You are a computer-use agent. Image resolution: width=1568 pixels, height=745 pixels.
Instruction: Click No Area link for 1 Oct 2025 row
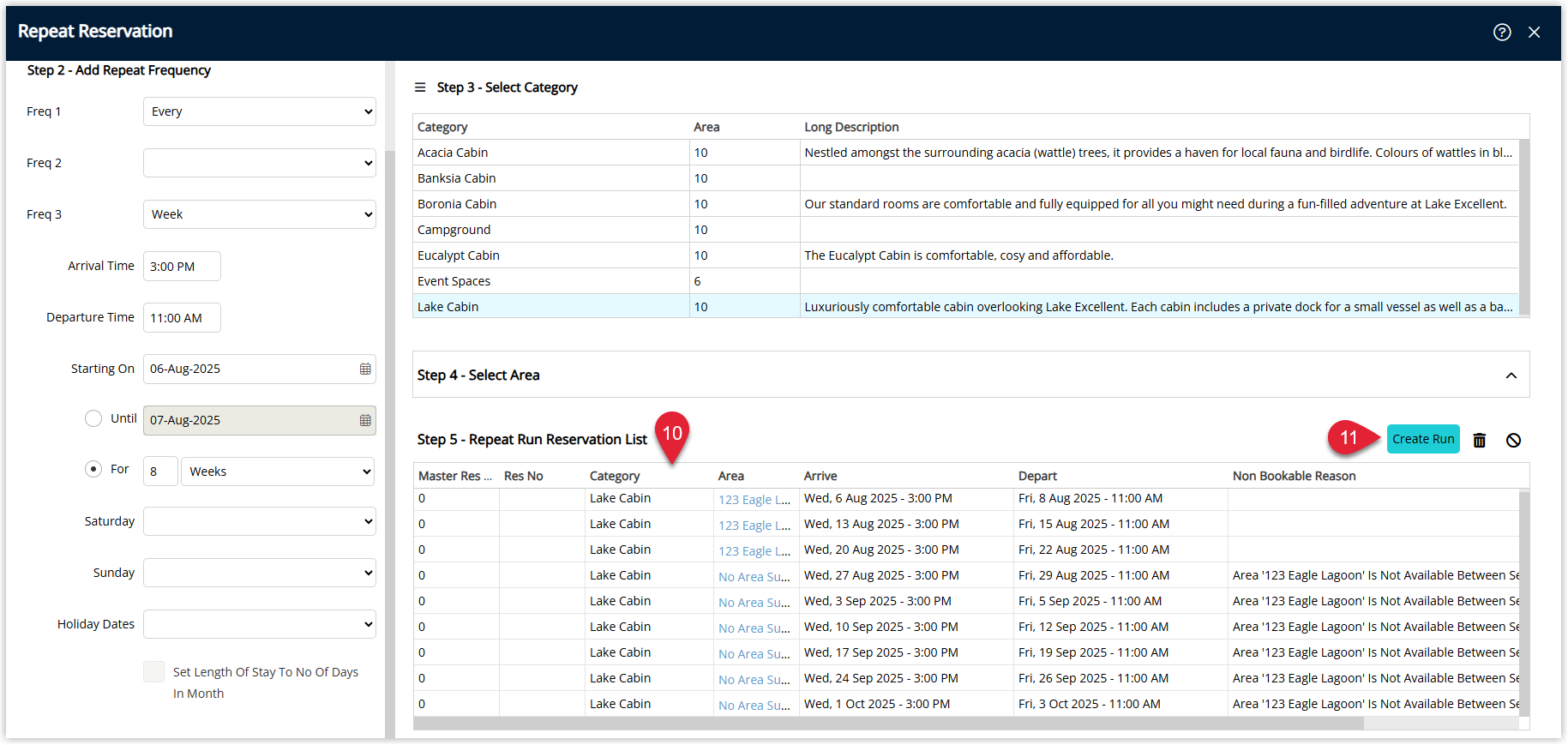click(754, 705)
